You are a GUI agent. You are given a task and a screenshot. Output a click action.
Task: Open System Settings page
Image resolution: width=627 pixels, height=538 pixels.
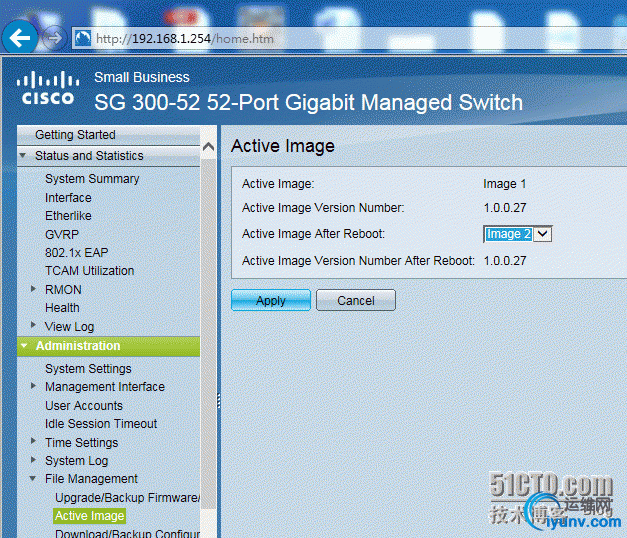(88, 369)
